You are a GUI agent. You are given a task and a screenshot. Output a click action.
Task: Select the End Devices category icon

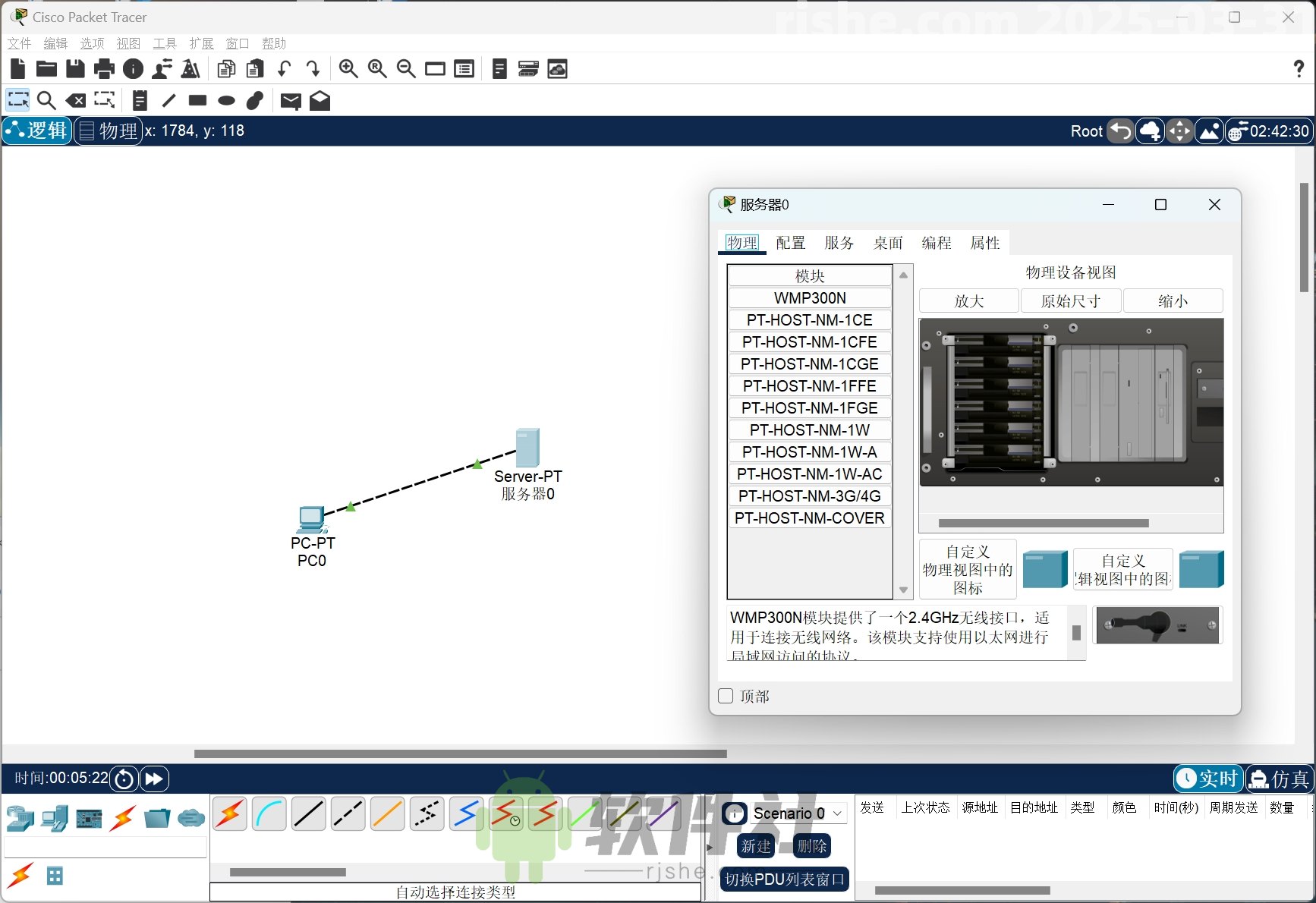[55, 818]
